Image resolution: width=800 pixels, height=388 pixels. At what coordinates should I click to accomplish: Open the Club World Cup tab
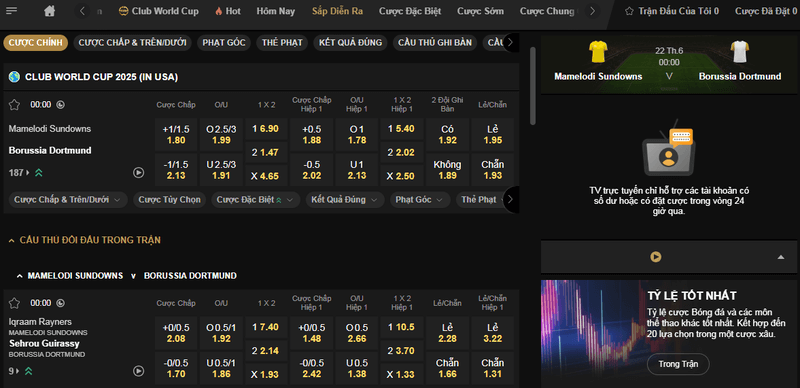coord(159,11)
